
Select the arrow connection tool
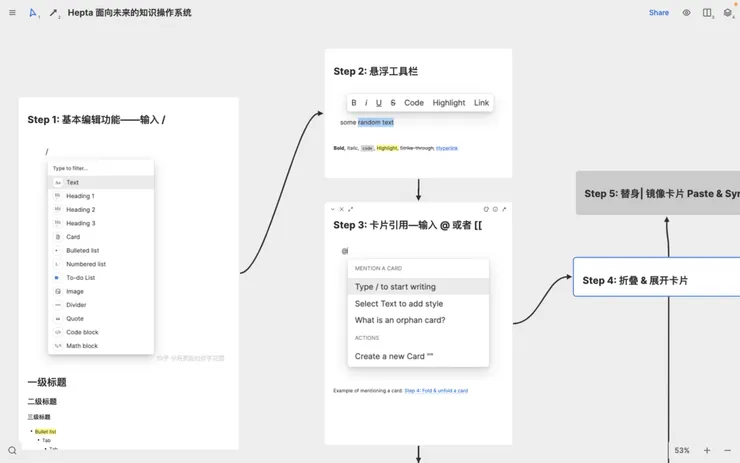point(53,13)
